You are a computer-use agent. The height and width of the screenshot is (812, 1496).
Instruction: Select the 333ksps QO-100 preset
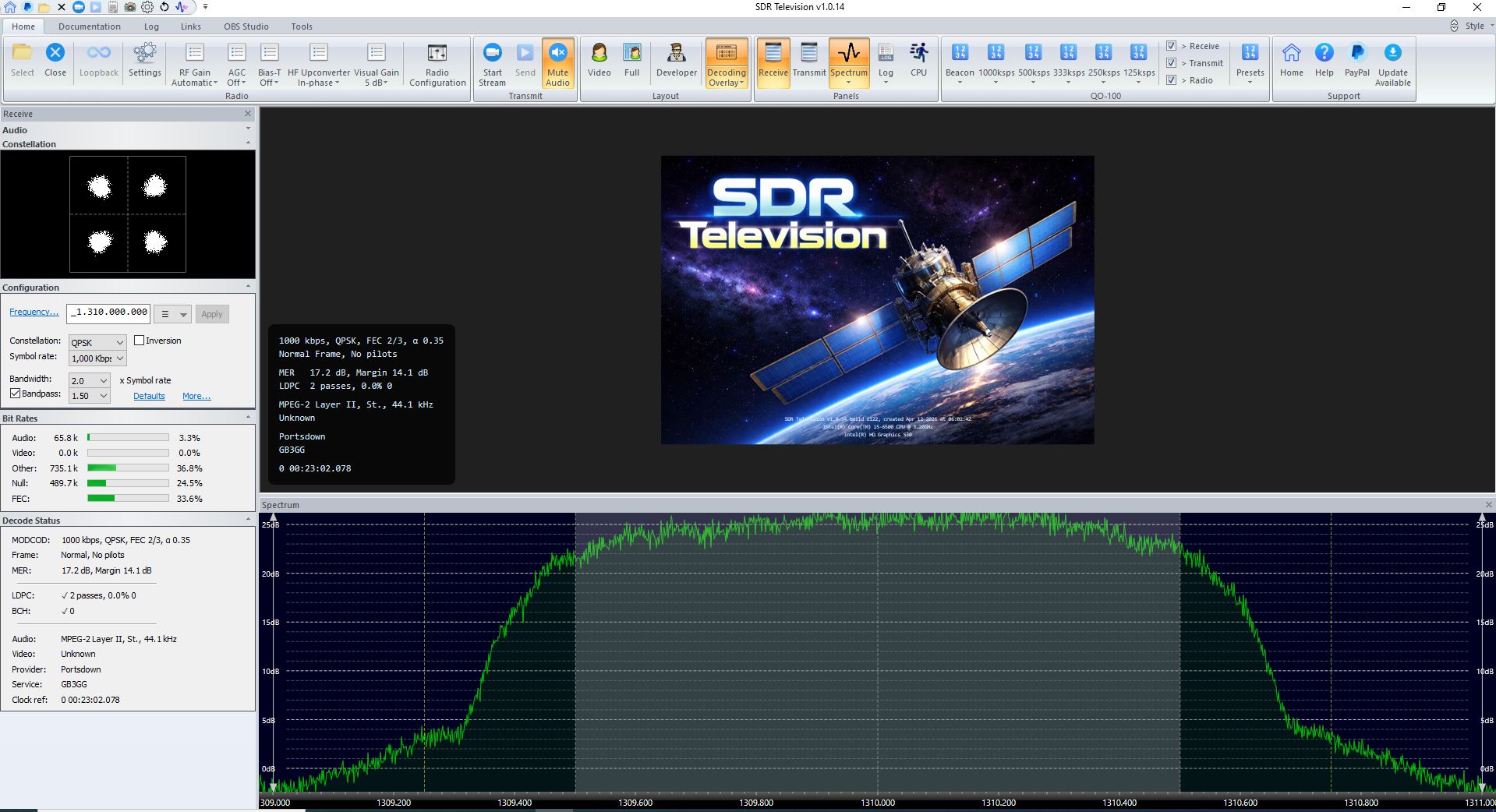click(1069, 64)
